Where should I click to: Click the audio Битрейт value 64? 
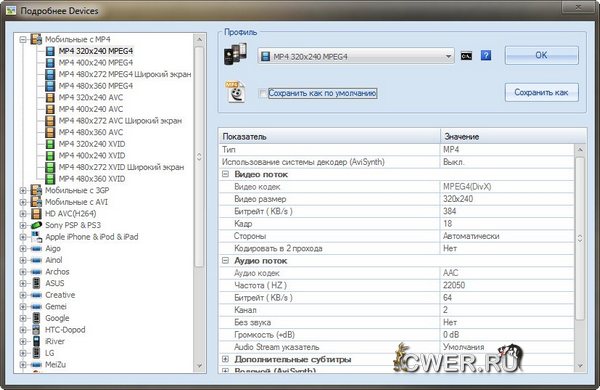(447, 298)
